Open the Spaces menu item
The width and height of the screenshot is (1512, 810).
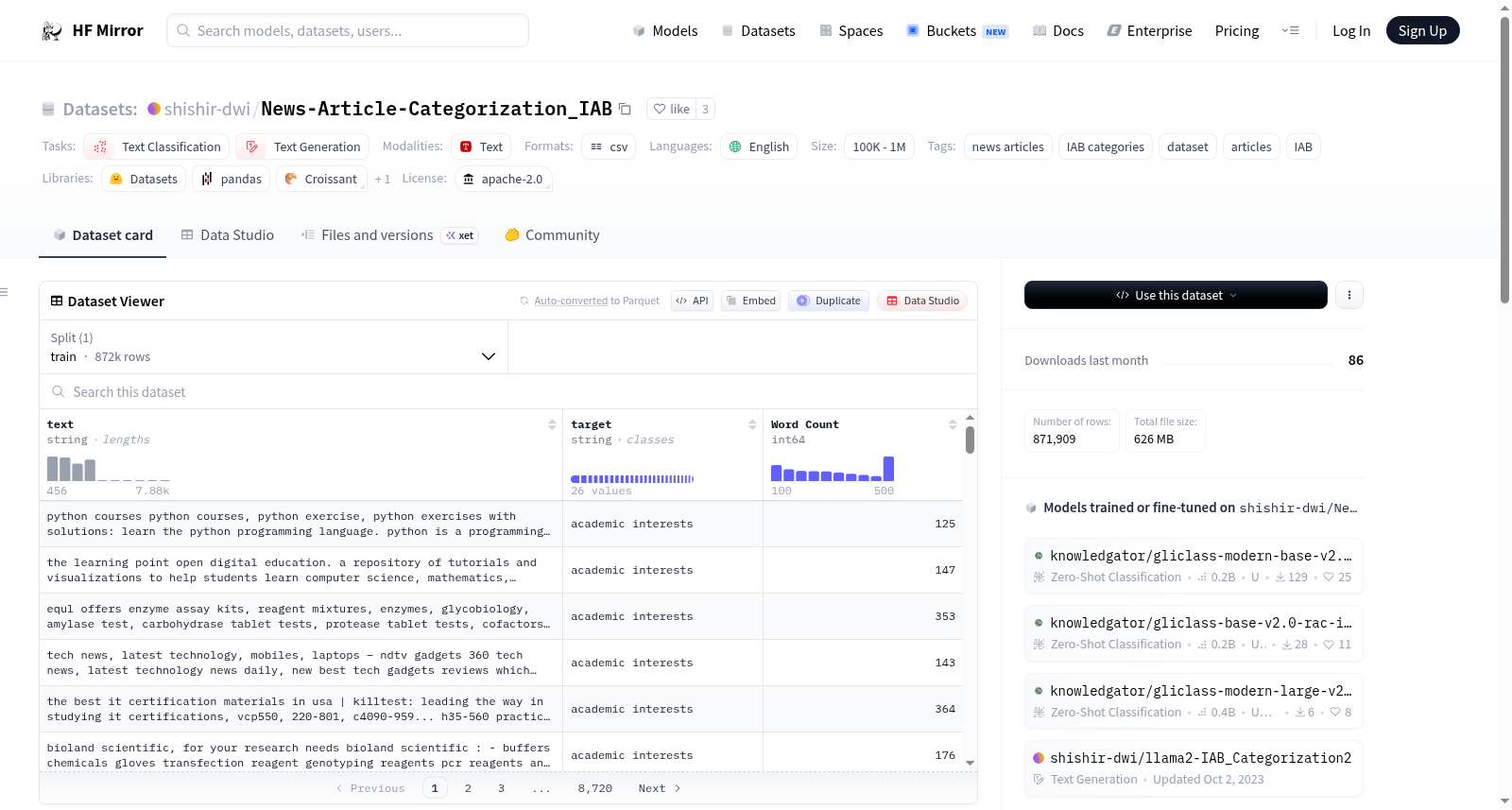(850, 30)
